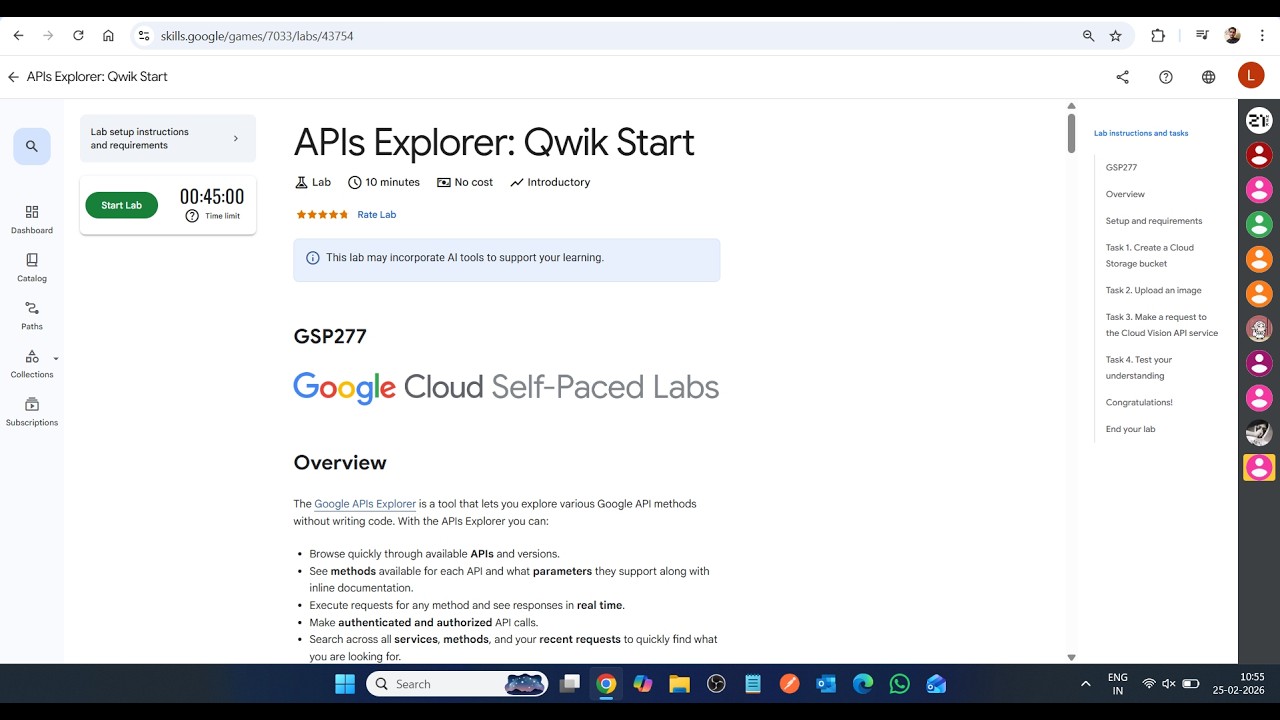The image size is (1280, 720).
Task: Open Subscriptions in the left sidebar
Action: point(32,412)
